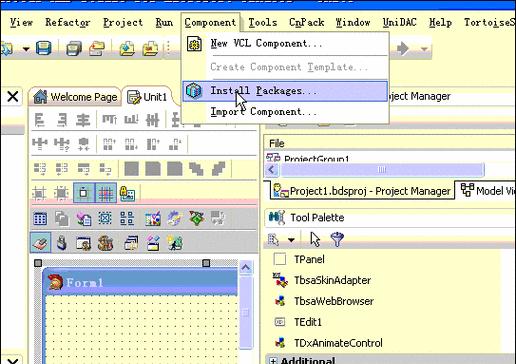The height and width of the screenshot is (364, 516).
Task: Choose New VCL Component menu entry
Action: coord(266,43)
